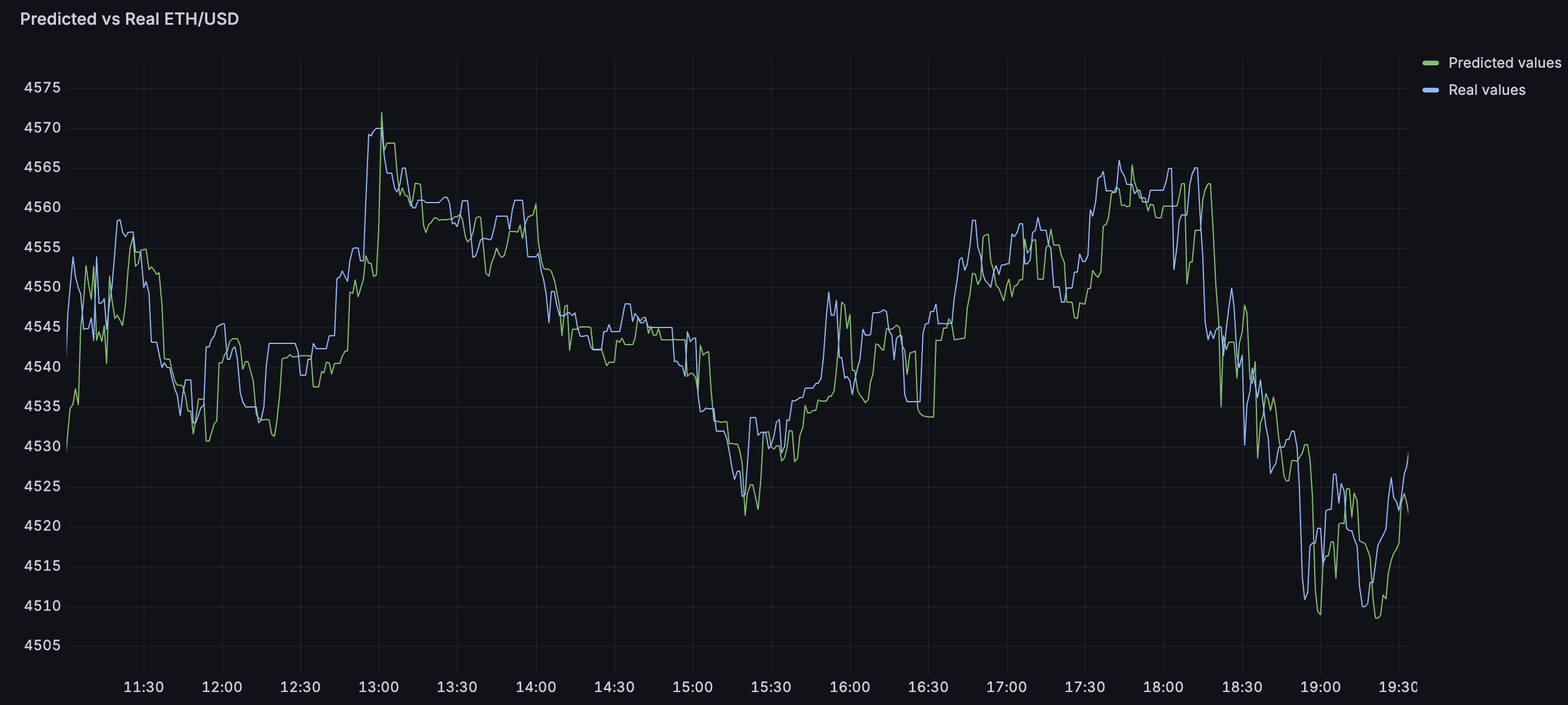Click the 11:30 time axis label

tap(144, 687)
